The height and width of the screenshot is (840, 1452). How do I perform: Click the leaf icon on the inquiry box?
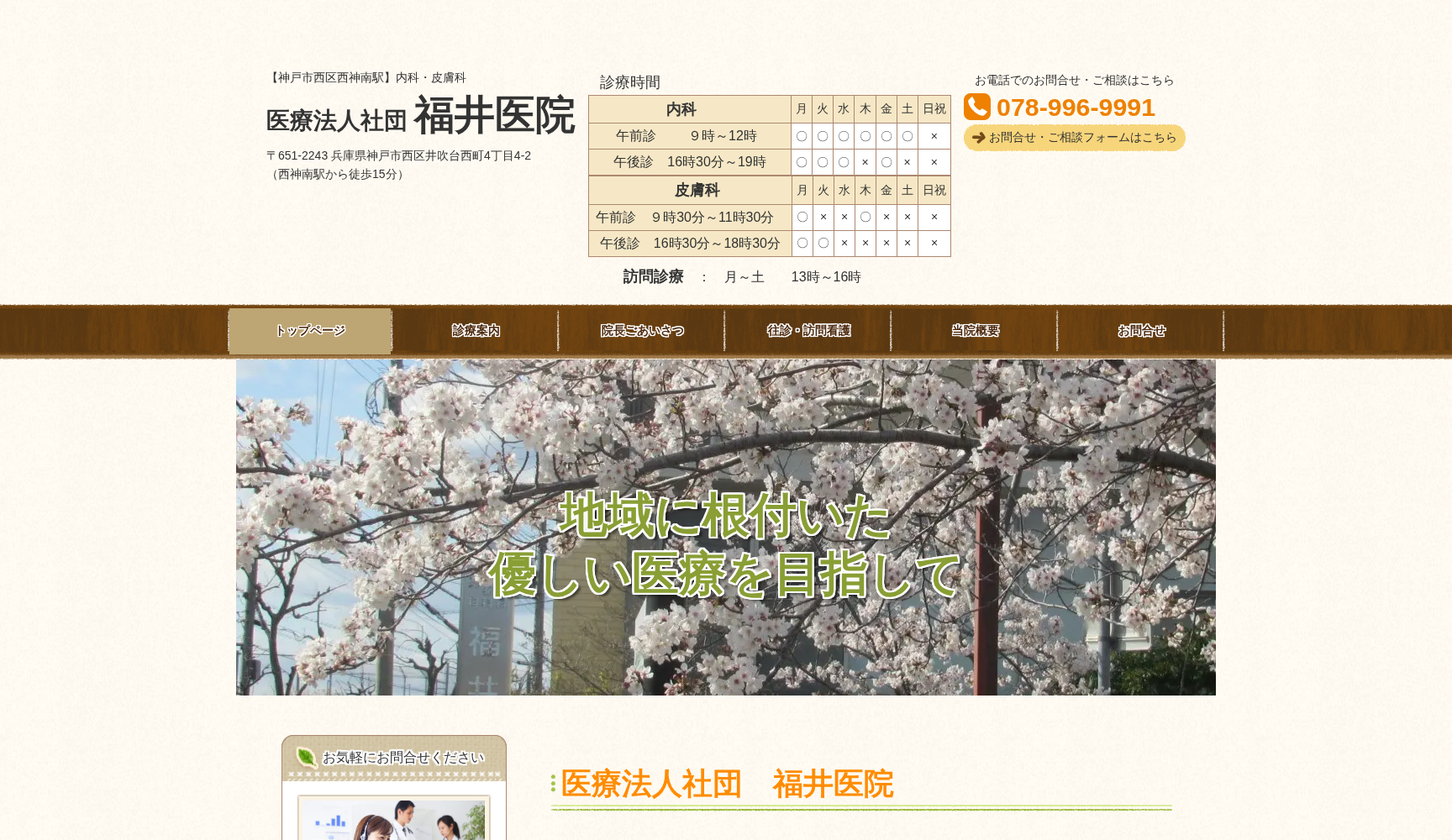coord(308,755)
